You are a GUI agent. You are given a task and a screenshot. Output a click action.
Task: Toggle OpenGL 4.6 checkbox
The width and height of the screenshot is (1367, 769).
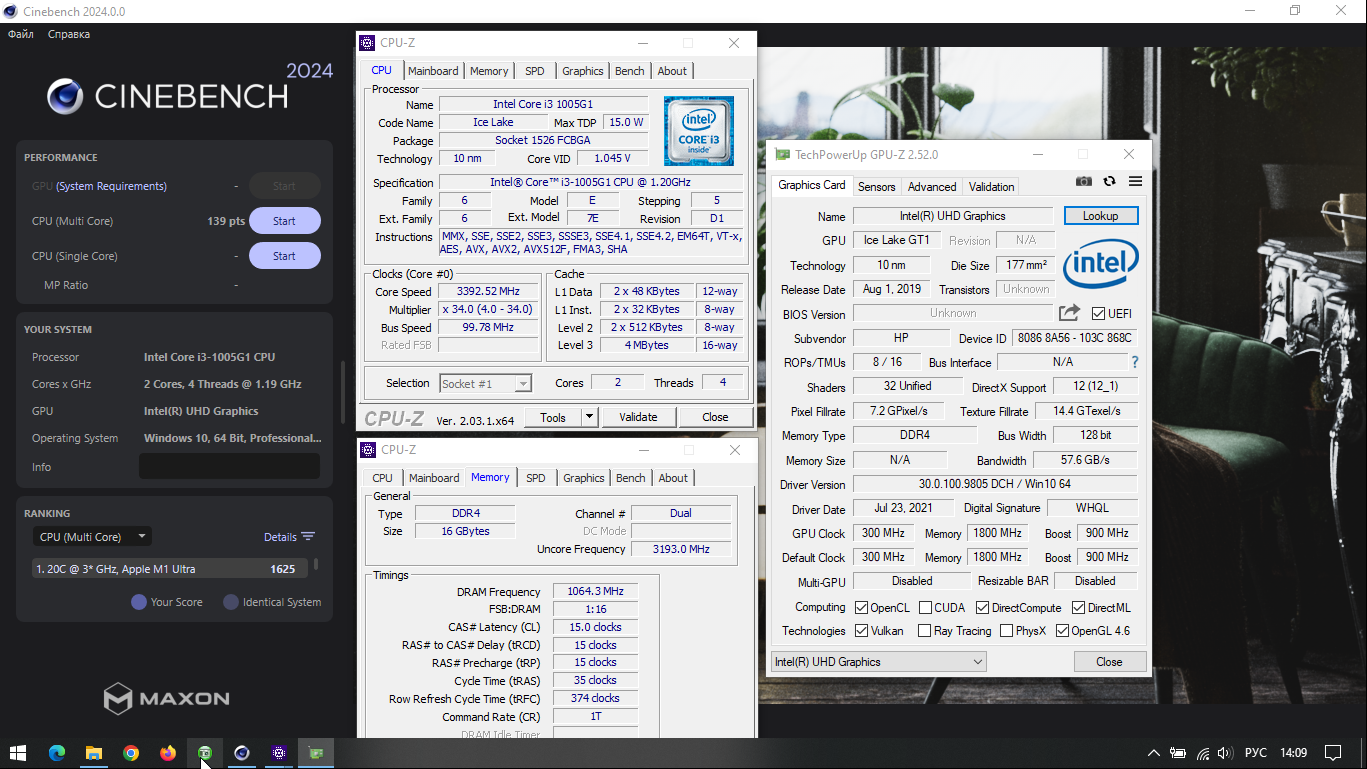tap(1062, 631)
